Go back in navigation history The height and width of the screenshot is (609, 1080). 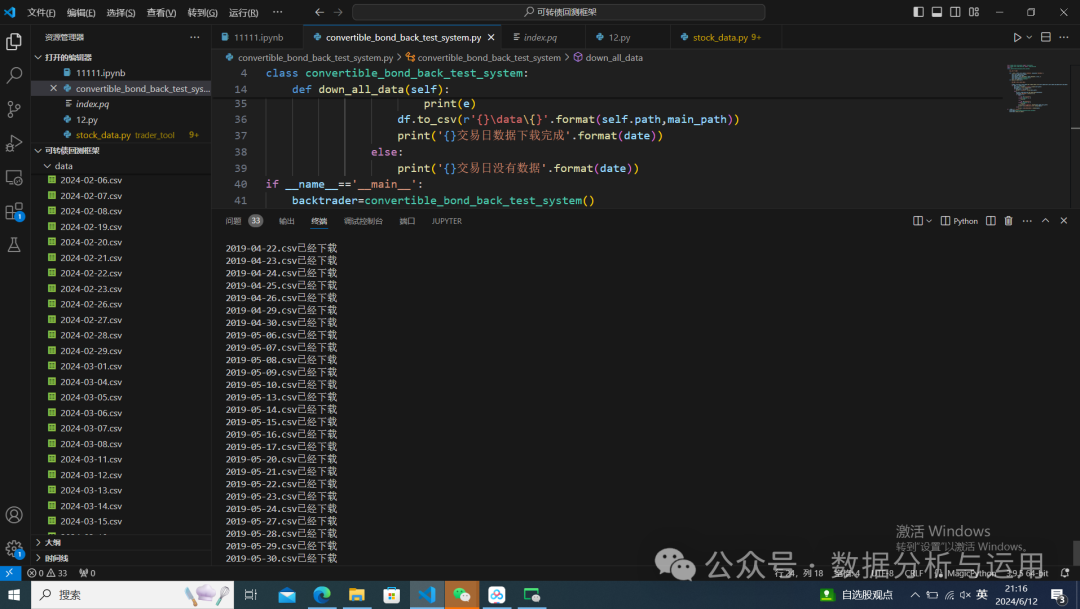point(319,12)
